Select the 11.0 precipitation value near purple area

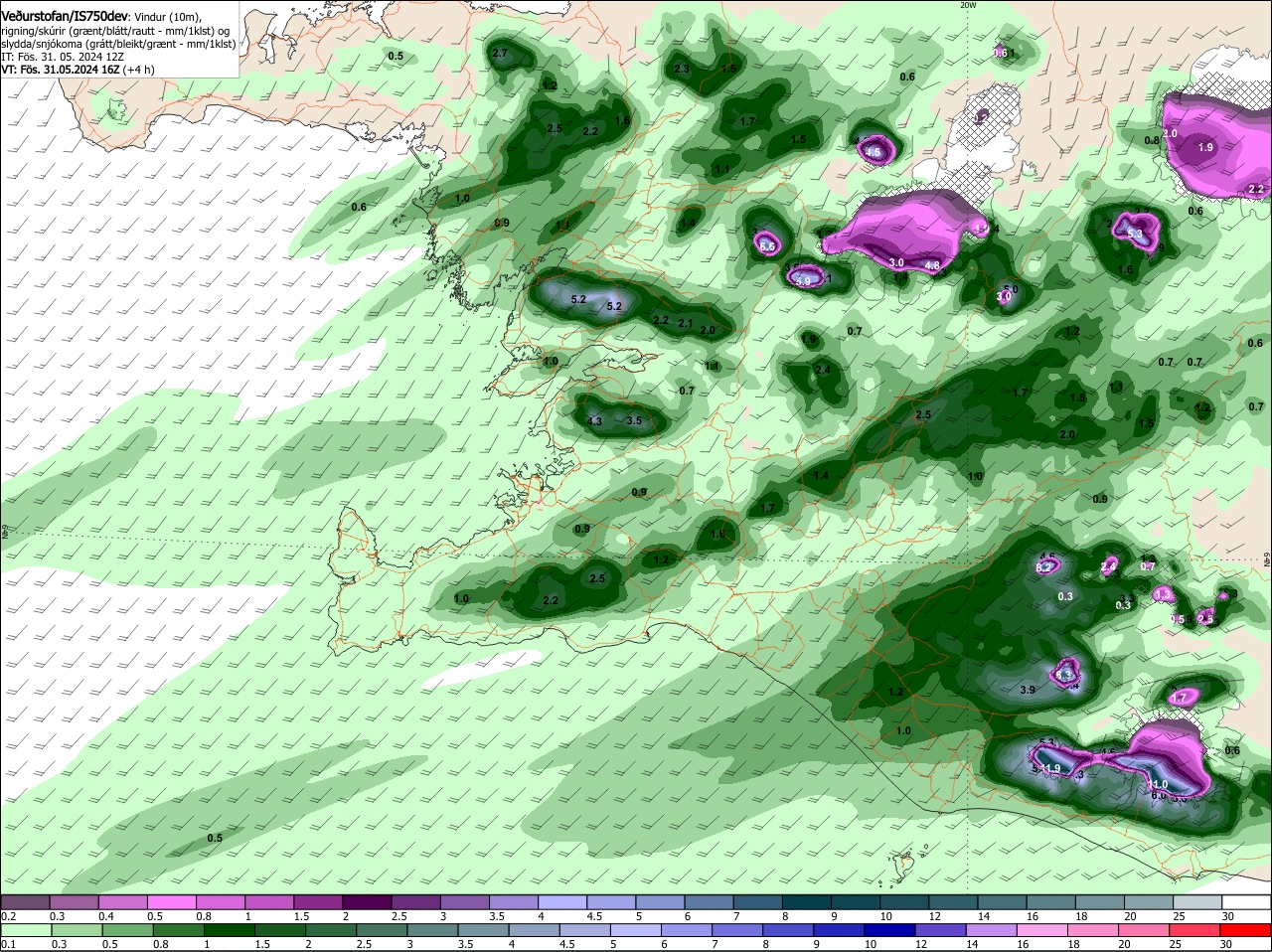pyautogui.click(x=1157, y=785)
